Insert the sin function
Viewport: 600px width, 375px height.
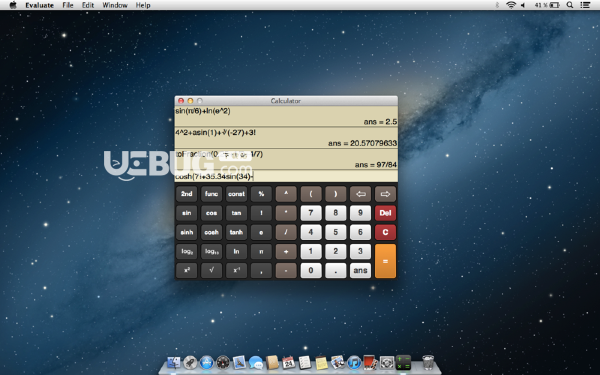(187, 213)
